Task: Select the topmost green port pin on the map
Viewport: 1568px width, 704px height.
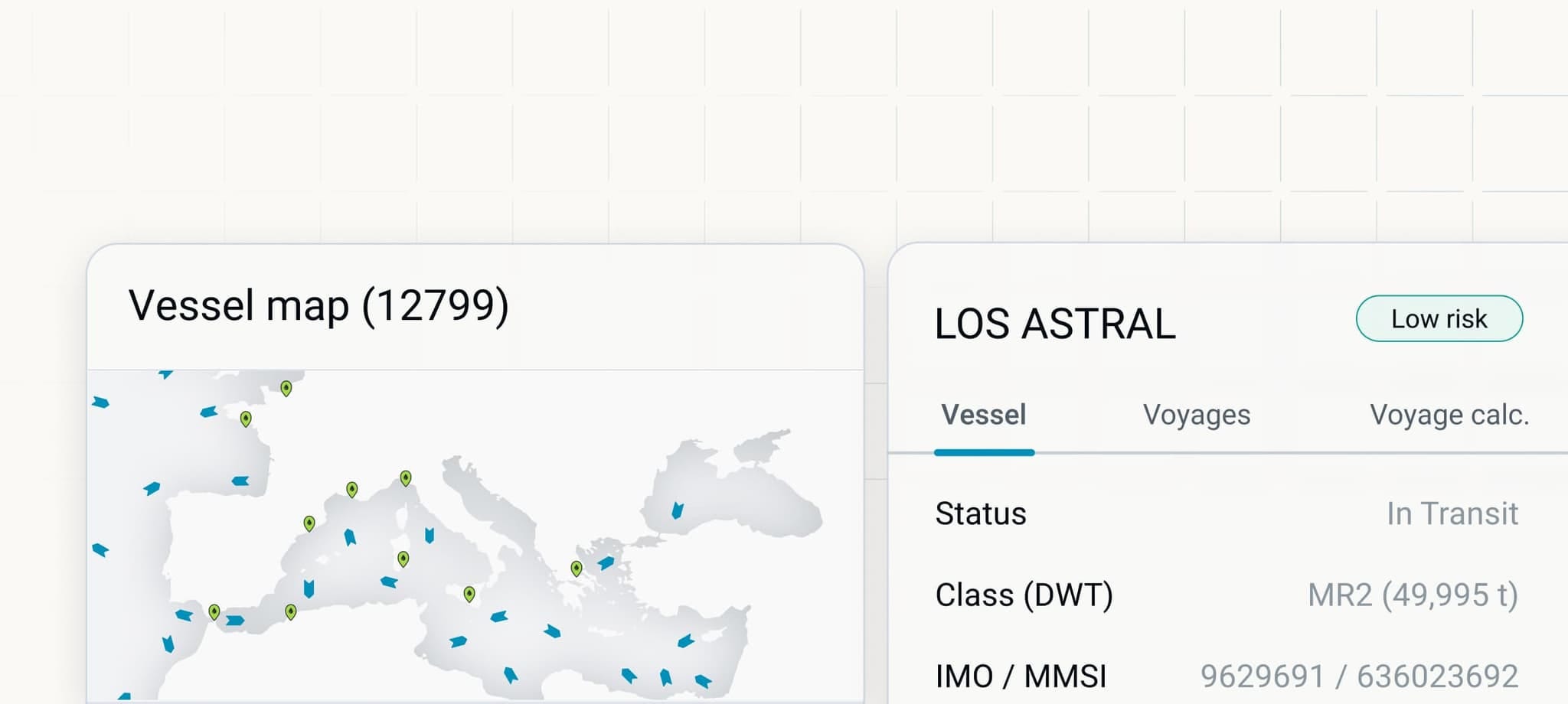Action: [286, 389]
